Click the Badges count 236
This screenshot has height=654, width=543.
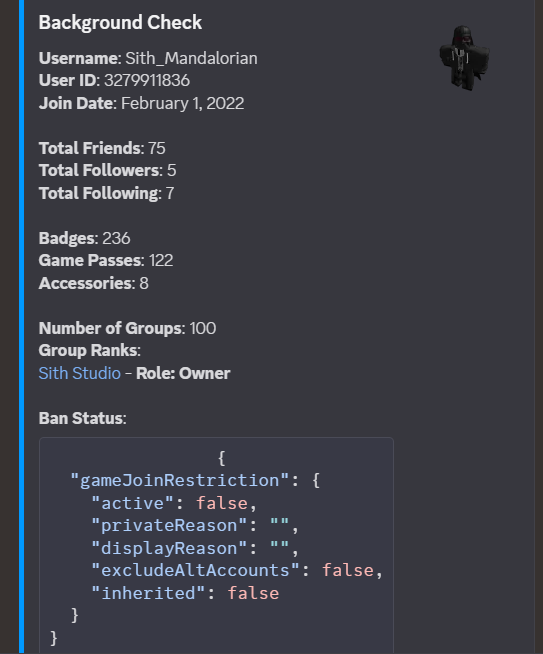point(116,238)
